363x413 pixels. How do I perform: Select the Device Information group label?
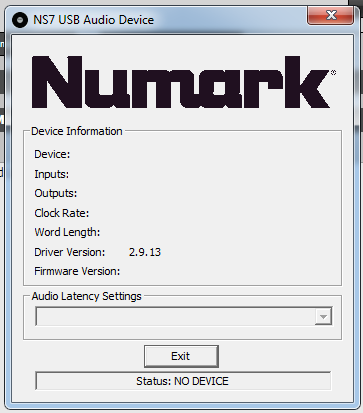77,131
